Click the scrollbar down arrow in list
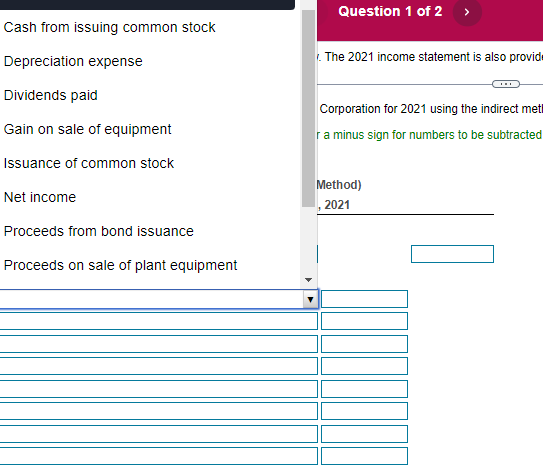 coord(308,280)
